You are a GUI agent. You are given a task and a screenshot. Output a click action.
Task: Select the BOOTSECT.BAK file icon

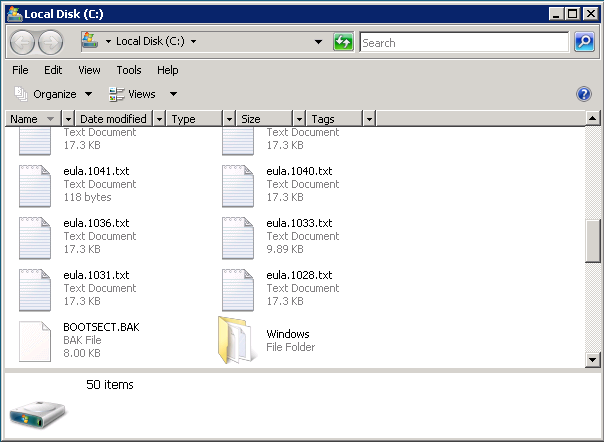pos(35,341)
